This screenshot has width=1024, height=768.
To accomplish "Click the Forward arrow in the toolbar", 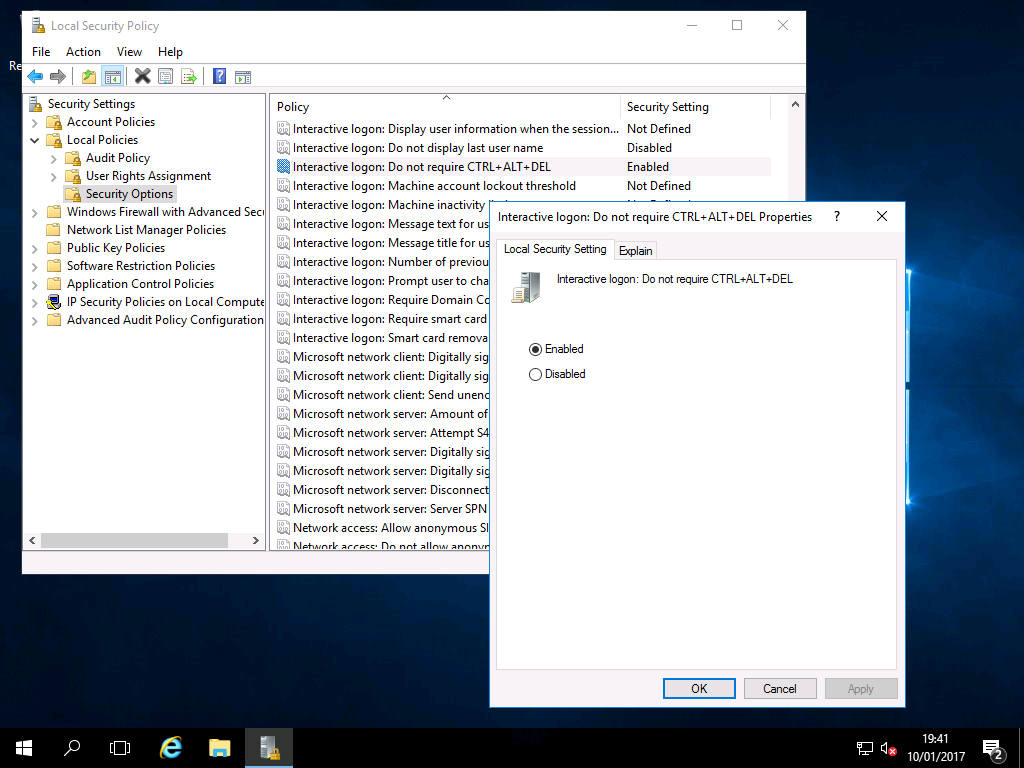I will (58, 77).
